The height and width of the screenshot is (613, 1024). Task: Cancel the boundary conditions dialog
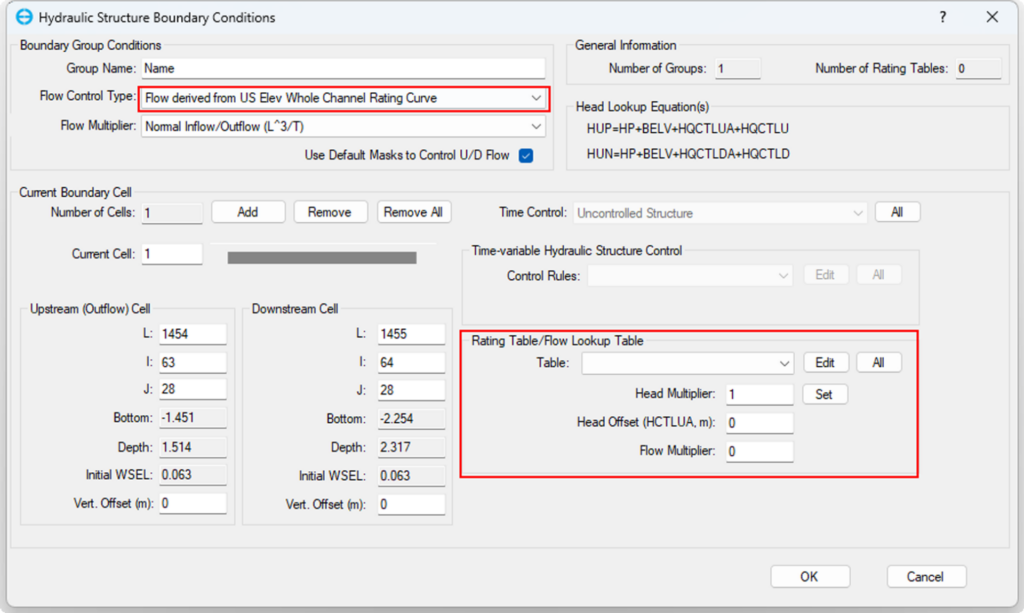pyautogui.click(x=925, y=576)
